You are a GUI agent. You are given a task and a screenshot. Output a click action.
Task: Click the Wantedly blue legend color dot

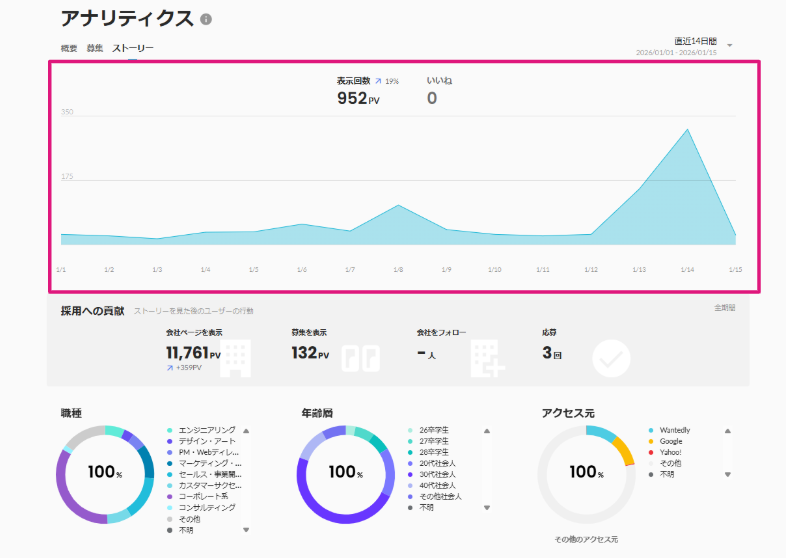[650, 430]
